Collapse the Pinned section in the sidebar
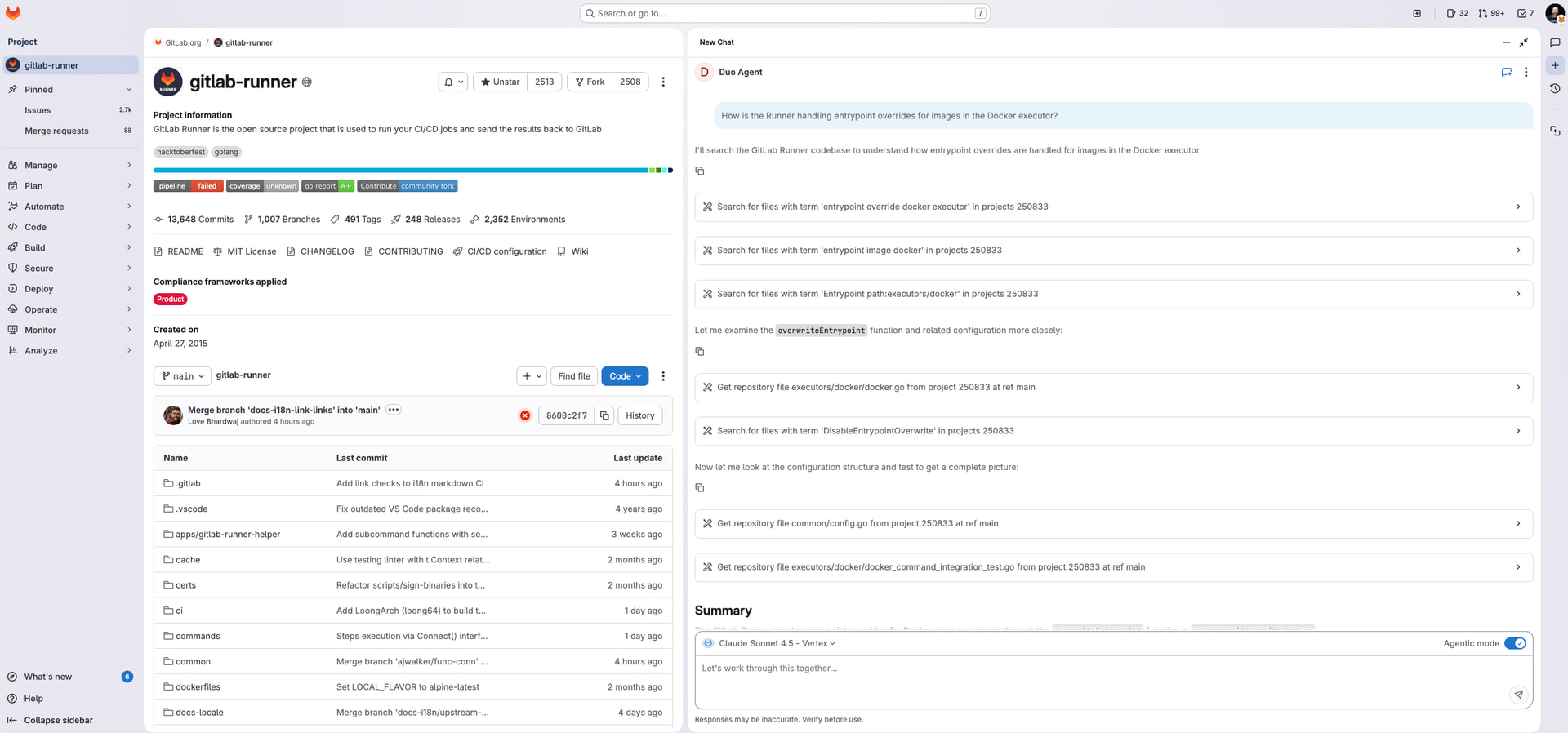This screenshot has width=1568, height=733. click(x=69, y=90)
